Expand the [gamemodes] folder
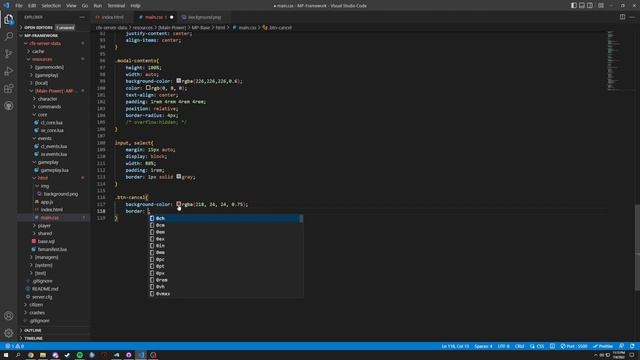640x360 pixels. click(x=49, y=67)
